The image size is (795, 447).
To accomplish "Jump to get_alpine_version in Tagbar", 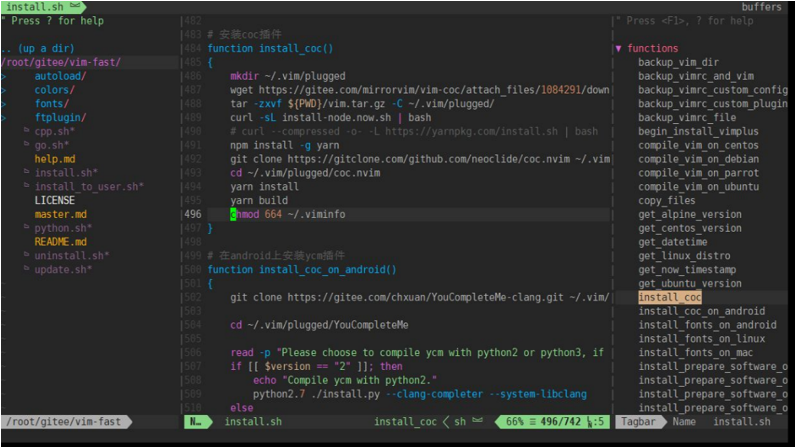I will click(690, 214).
